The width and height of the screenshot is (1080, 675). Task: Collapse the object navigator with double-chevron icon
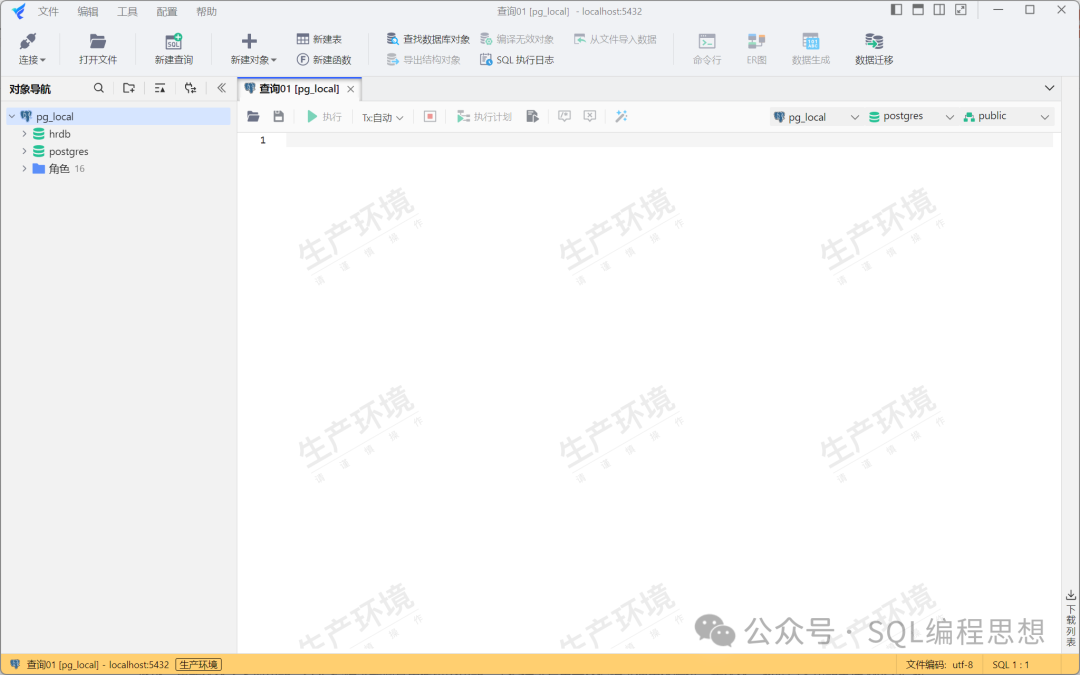(x=221, y=88)
